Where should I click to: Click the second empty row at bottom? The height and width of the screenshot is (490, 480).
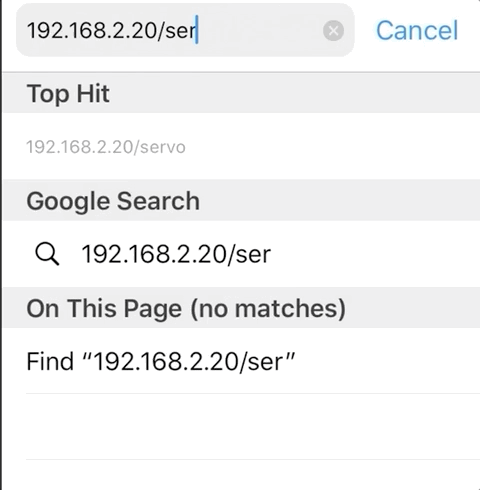coord(253,475)
